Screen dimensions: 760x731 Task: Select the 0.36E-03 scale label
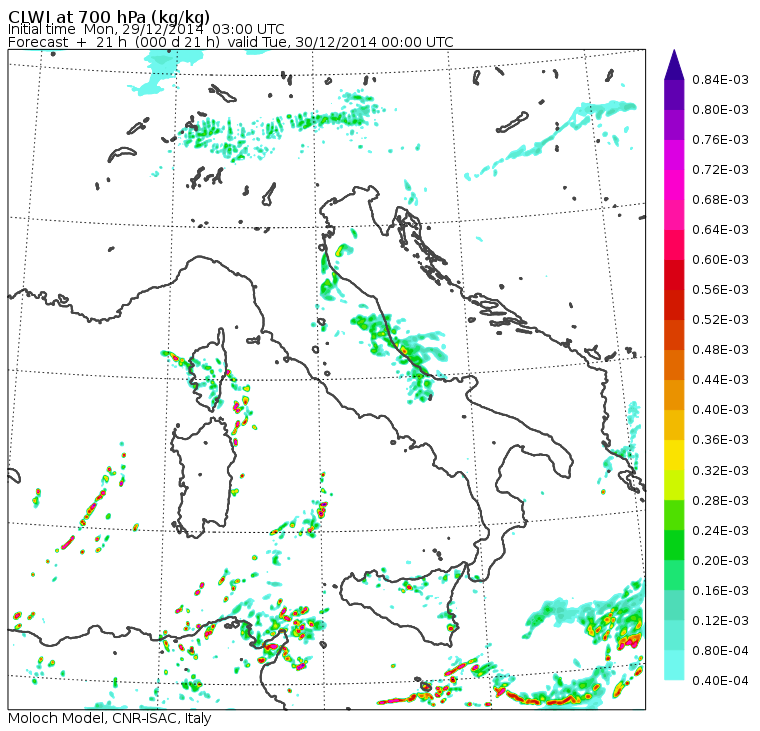[720, 440]
